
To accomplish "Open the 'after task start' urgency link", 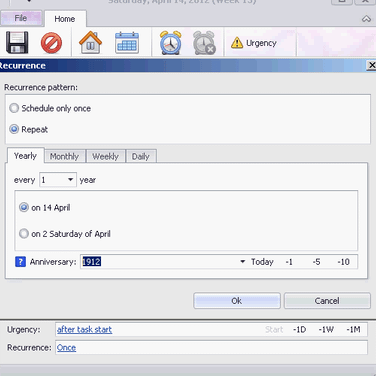I will click(x=84, y=330).
